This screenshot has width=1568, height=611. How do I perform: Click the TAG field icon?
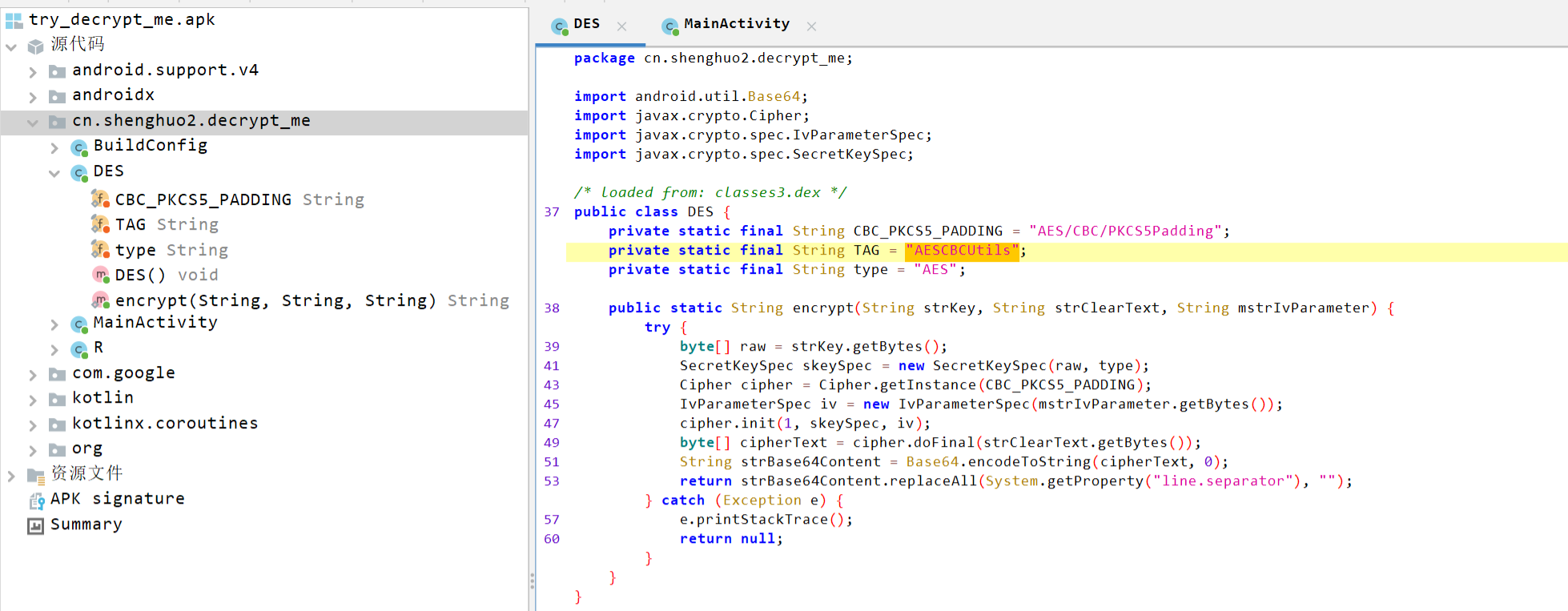pos(100,224)
